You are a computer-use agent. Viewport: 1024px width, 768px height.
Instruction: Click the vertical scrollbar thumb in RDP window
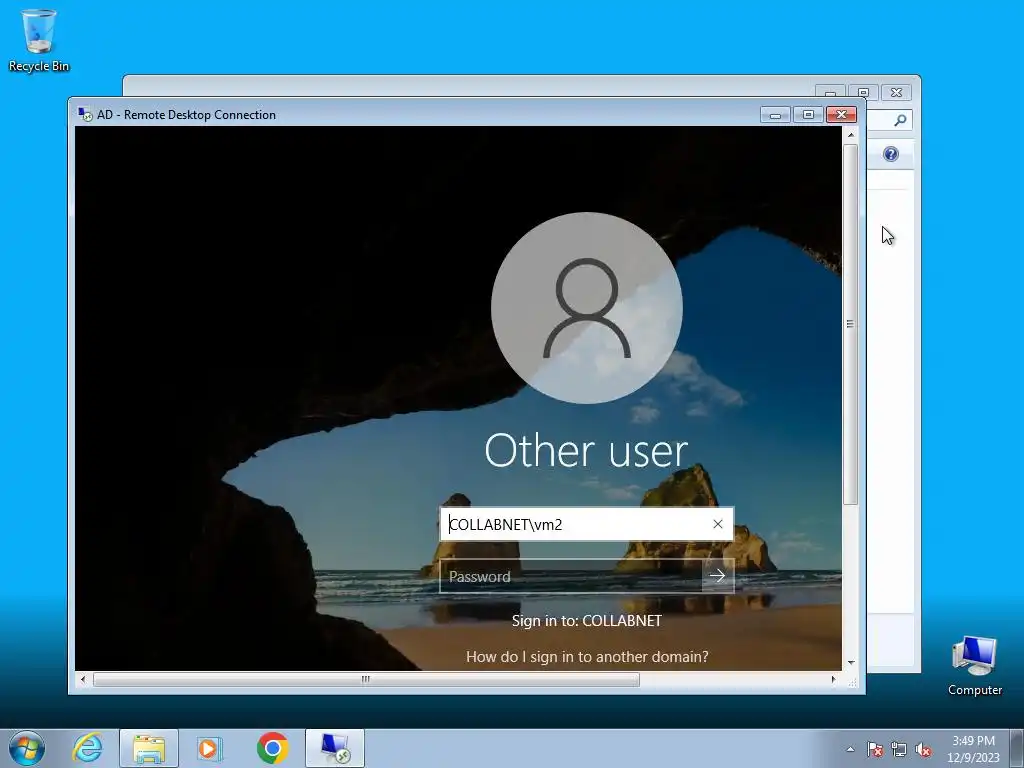coord(850,324)
